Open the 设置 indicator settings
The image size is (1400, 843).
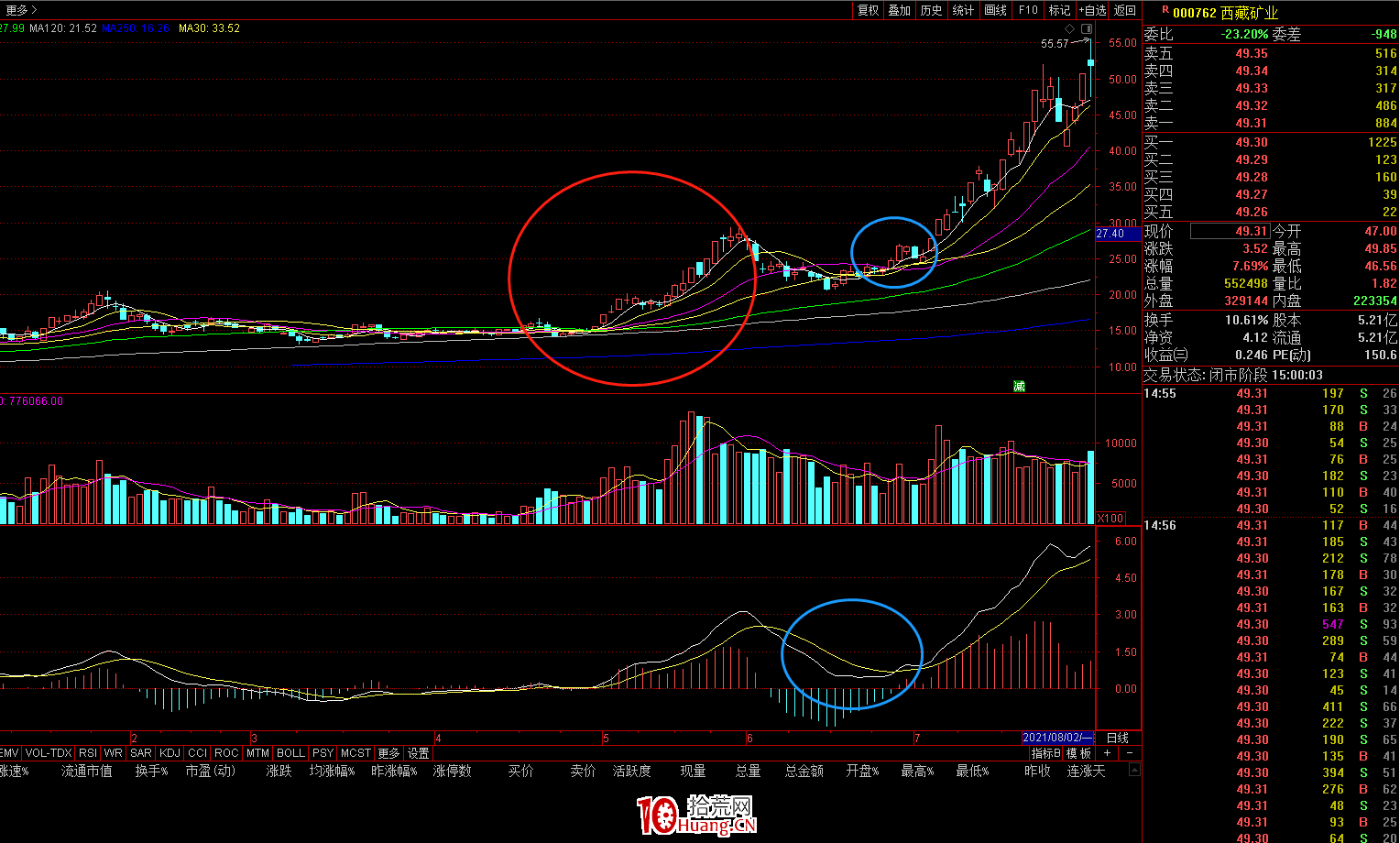pos(419,753)
